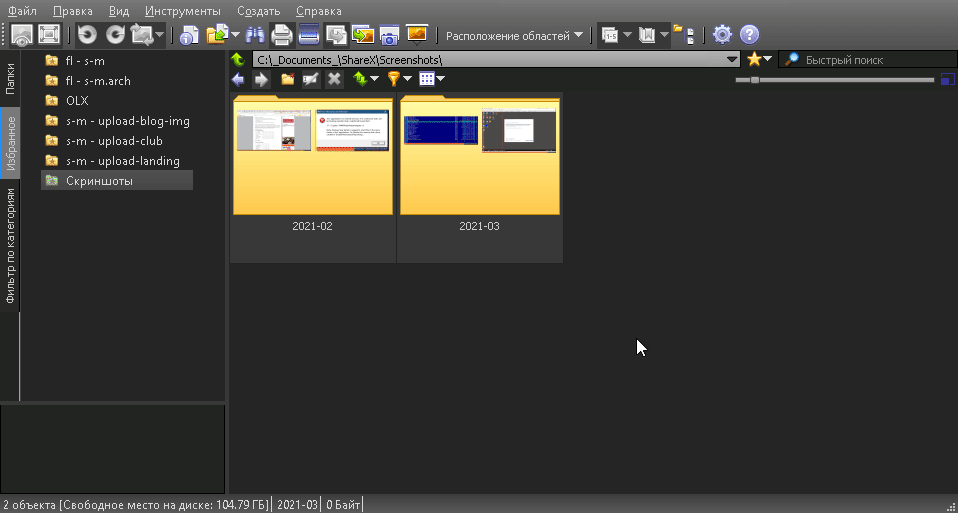The image size is (958, 513).
Task: Open the Вид menu
Action: click(x=119, y=11)
